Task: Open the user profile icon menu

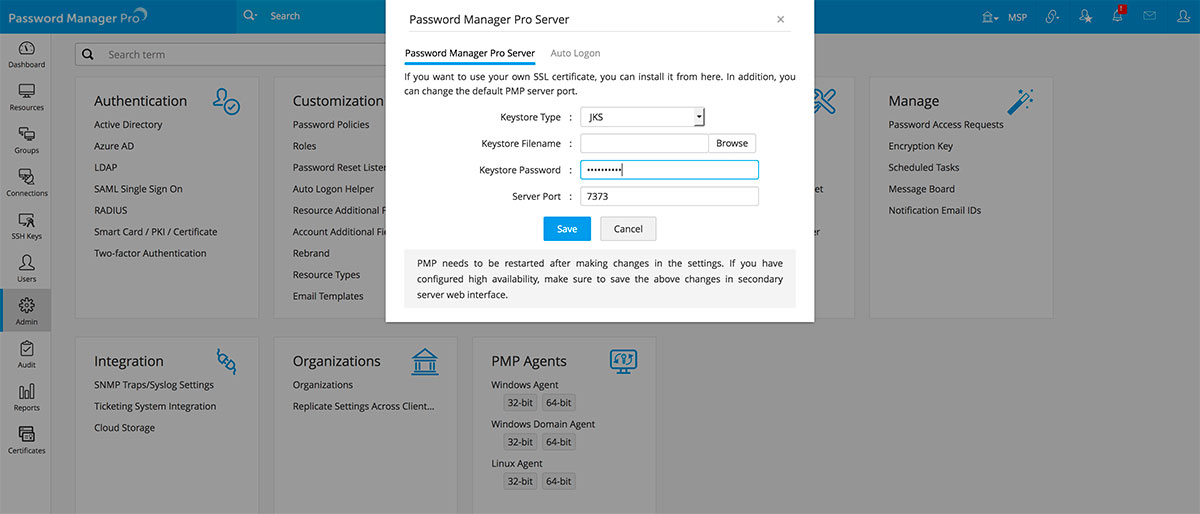Action: (x=1182, y=16)
